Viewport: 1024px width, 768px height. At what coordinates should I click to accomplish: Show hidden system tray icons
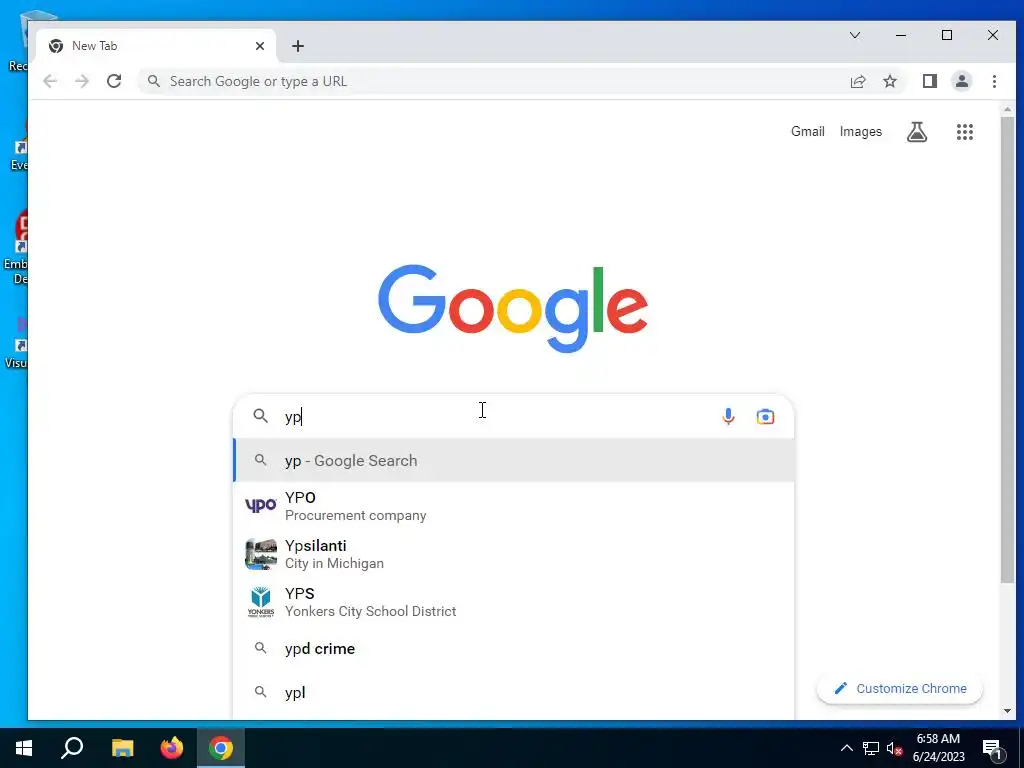[x=846, y=748]
